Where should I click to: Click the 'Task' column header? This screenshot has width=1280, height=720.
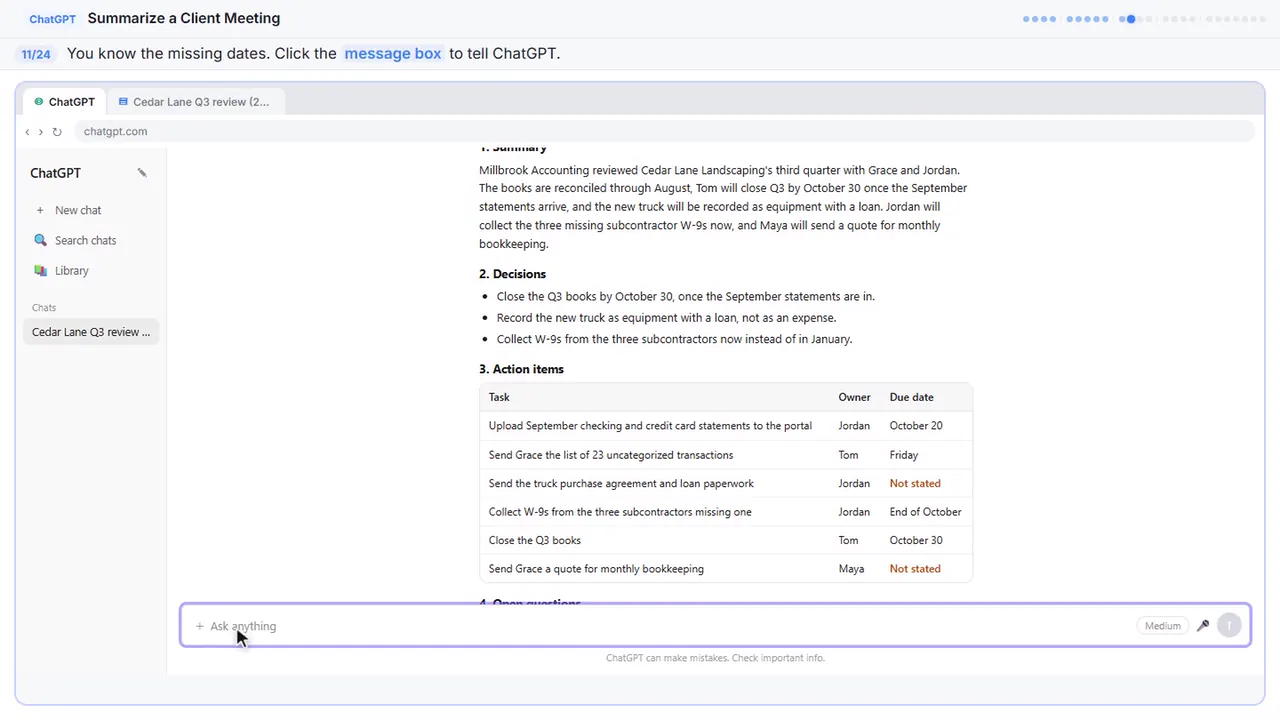[499, 397]
